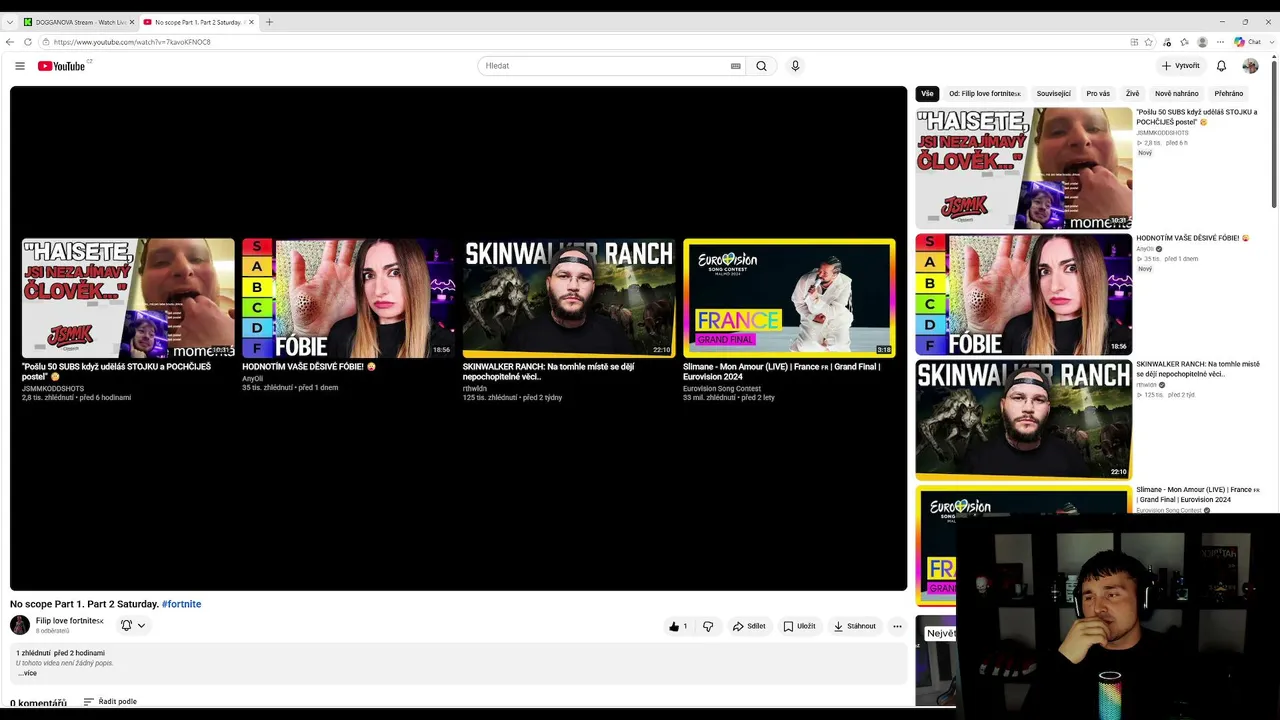Click the browser address bar URL
This screenshot has height=720, width=1280.
pos(132,42)
